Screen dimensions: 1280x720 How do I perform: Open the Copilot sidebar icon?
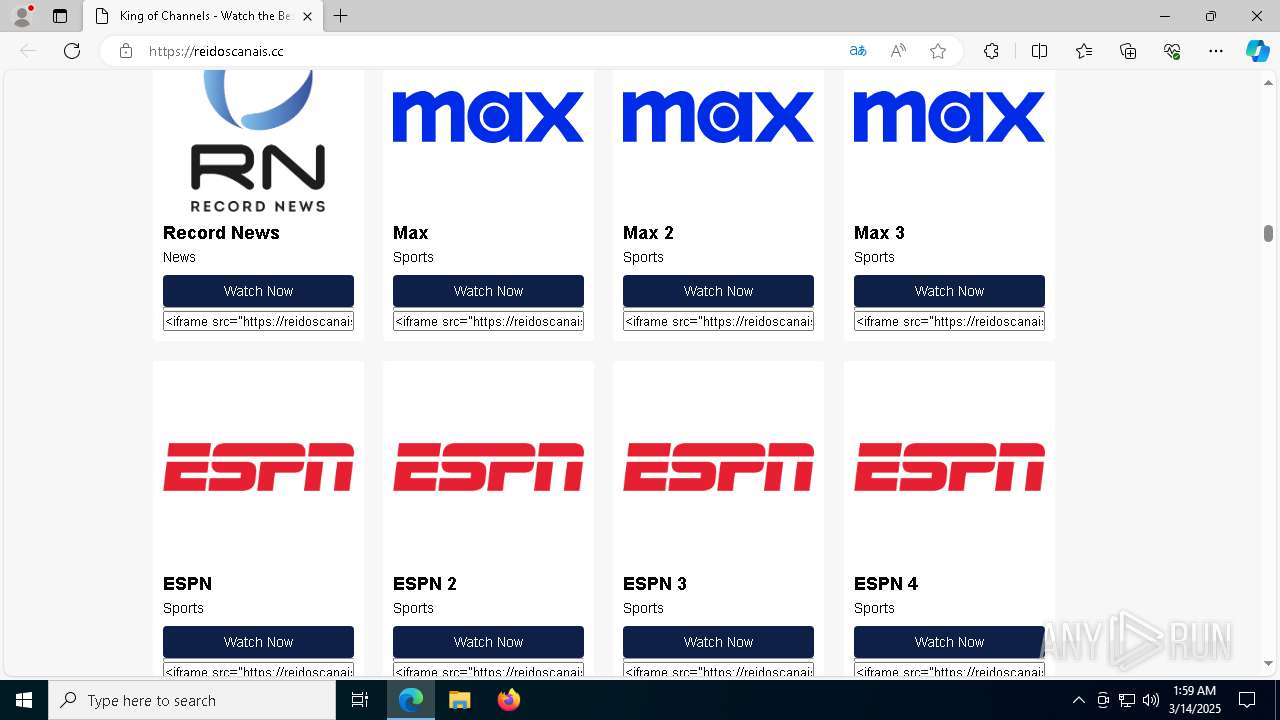point(1257,51)
